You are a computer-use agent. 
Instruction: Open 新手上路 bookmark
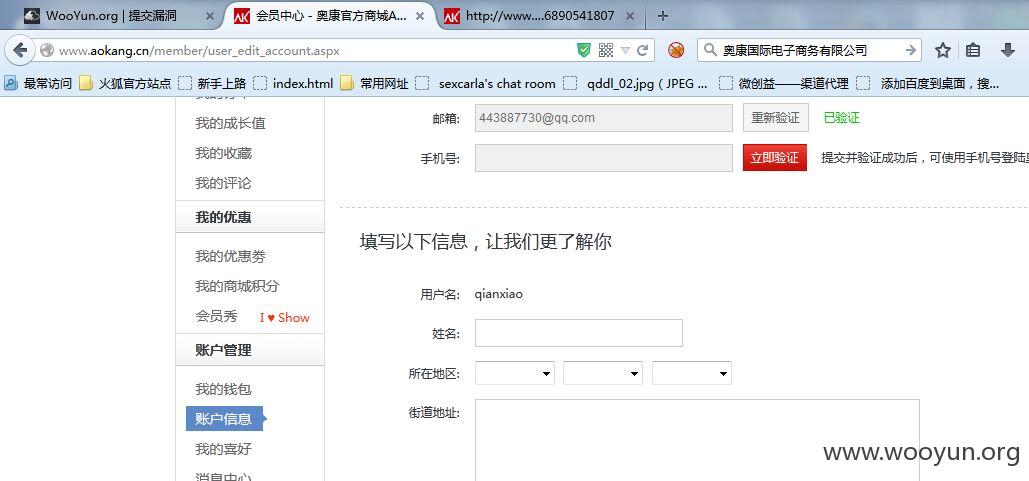[213, 83]
